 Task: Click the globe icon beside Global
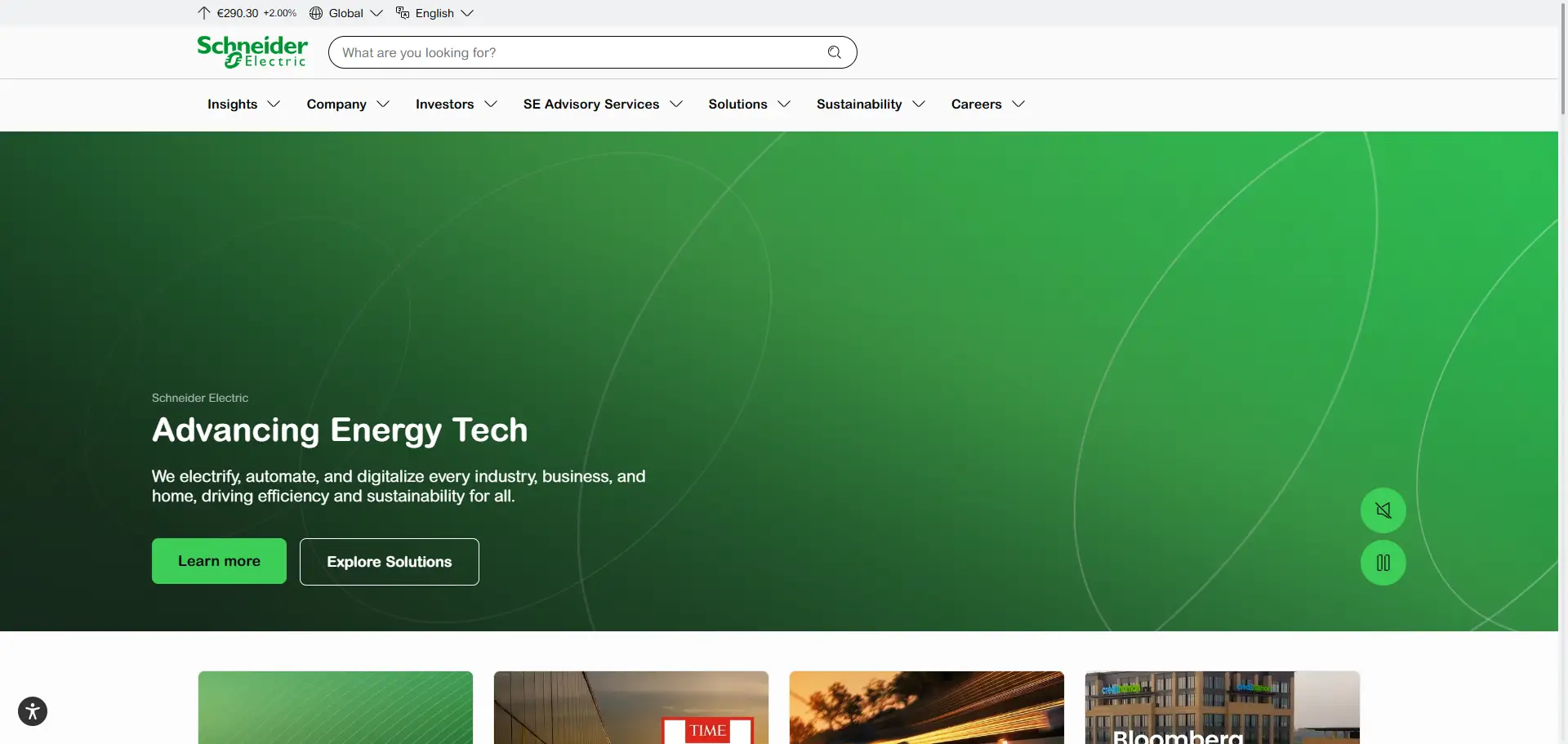(x=316, y=13)
